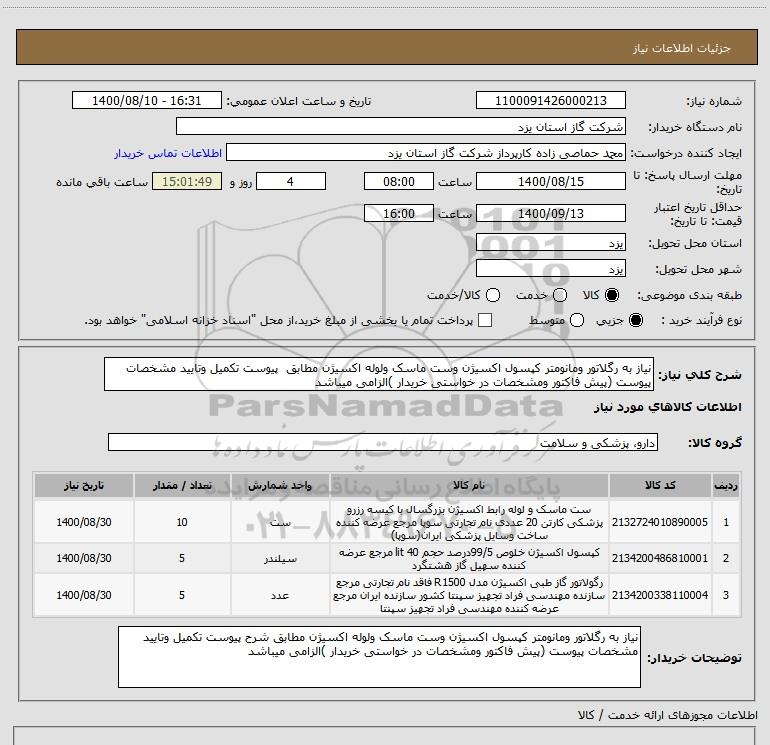Open the اطلاعات تماس خریدار link
Screen dimensions: 770x745
168,153
